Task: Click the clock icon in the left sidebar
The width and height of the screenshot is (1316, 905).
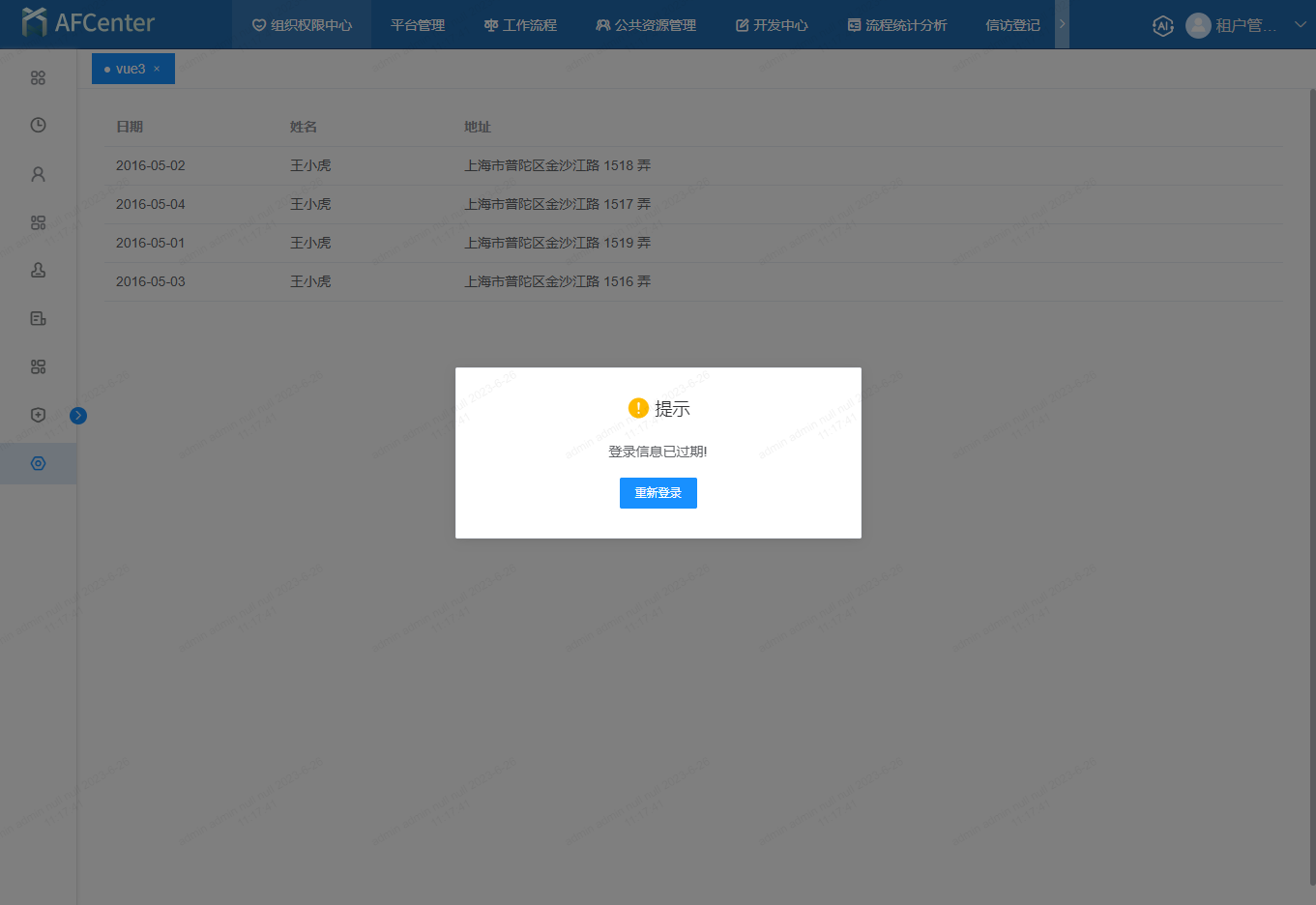Action: [38, 125]
